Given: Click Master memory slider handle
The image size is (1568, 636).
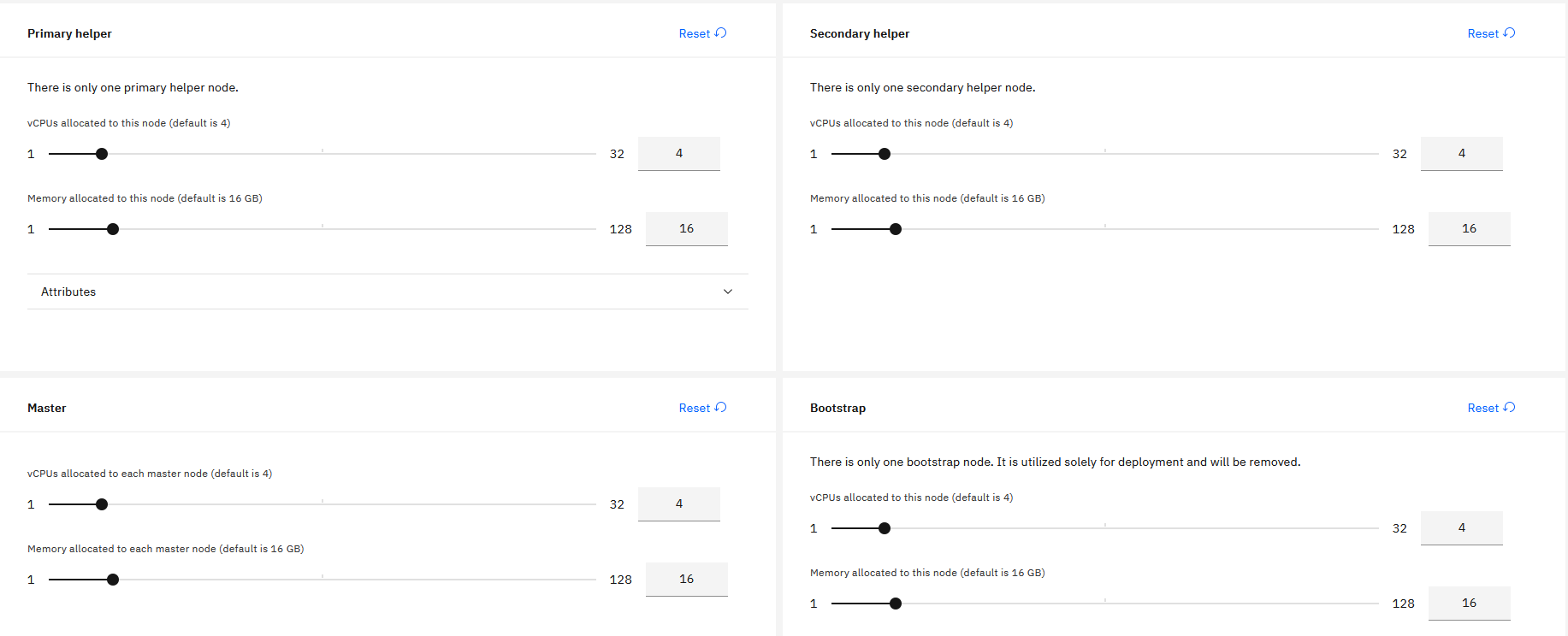Looking at the screenshot, I should (x=113, y=580).
